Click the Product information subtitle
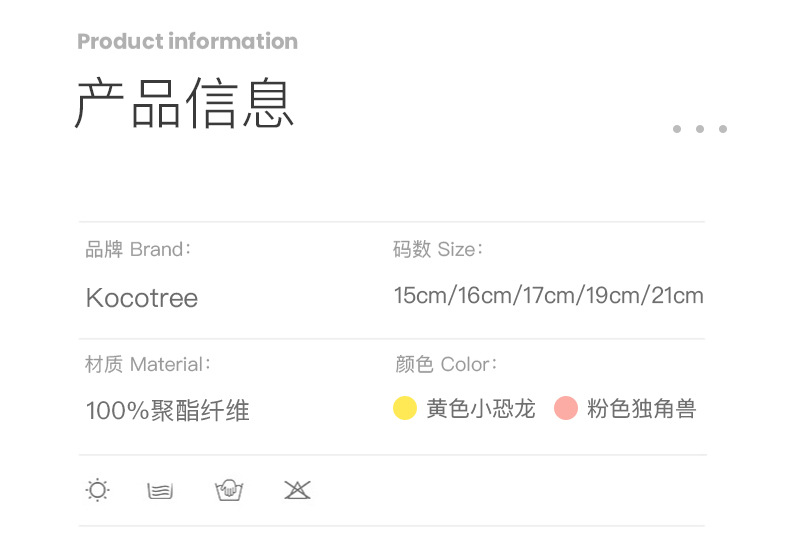The height and width of the screenshot is (541, 790). pyautogui.click(x=187, y=41)
